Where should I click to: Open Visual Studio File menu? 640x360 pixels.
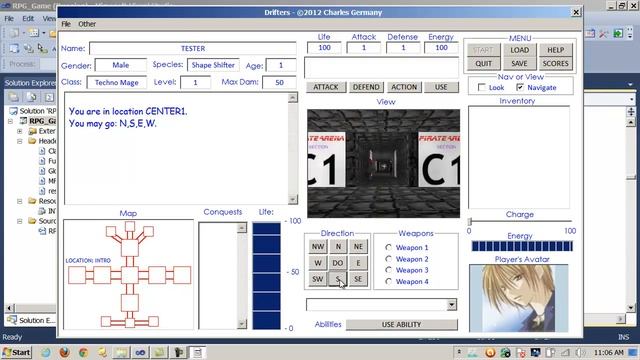pos(9,18)
